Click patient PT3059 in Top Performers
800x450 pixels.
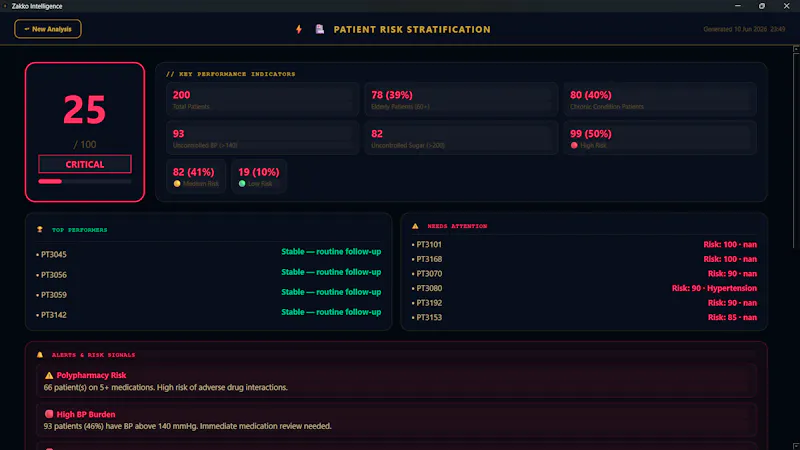click(52, 294)
